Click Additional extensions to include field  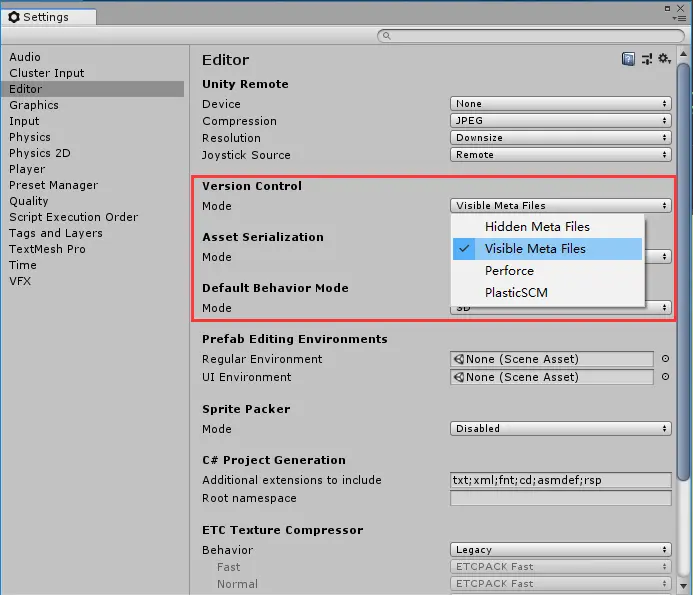coord(560,480)
